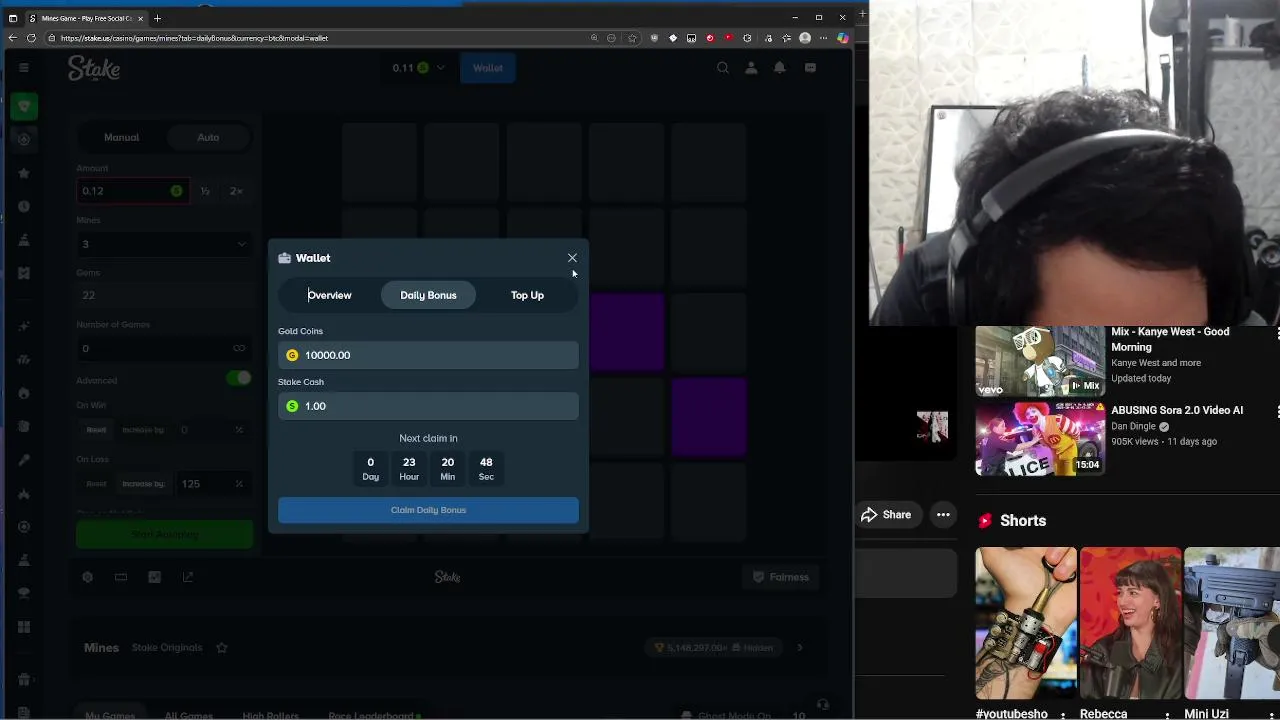Select the Manual betting mode tab
1280x720 pixels.
[122, 137]
